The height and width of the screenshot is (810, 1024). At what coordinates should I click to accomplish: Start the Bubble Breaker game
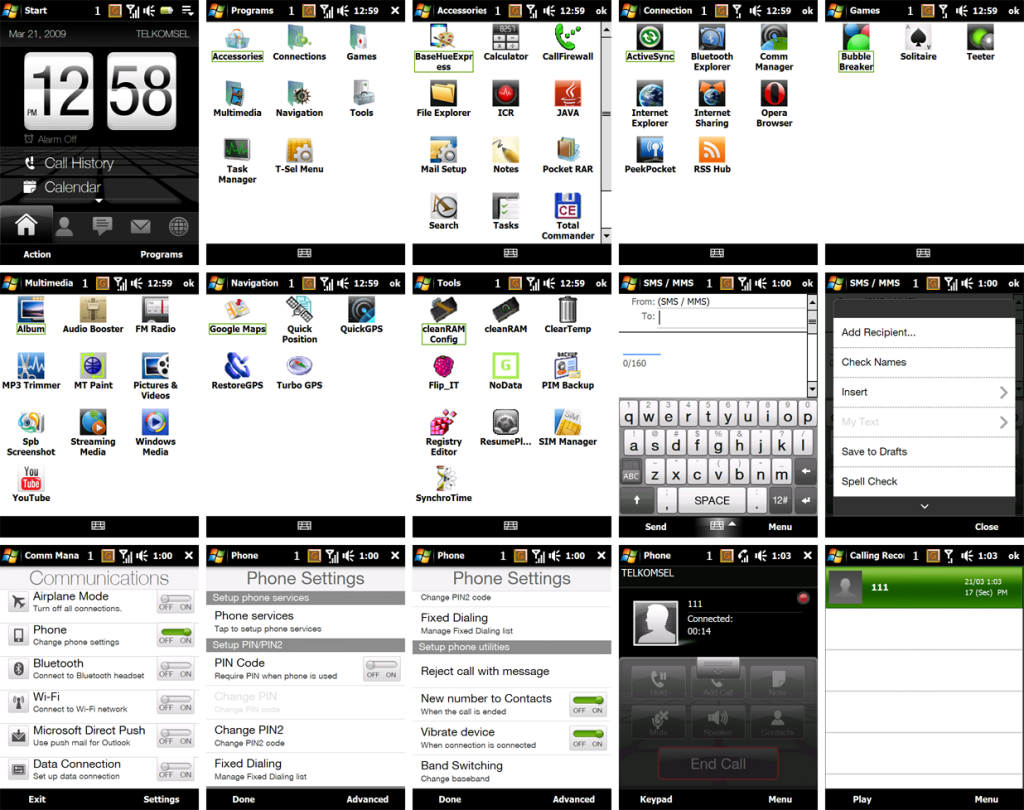(856, 48)
